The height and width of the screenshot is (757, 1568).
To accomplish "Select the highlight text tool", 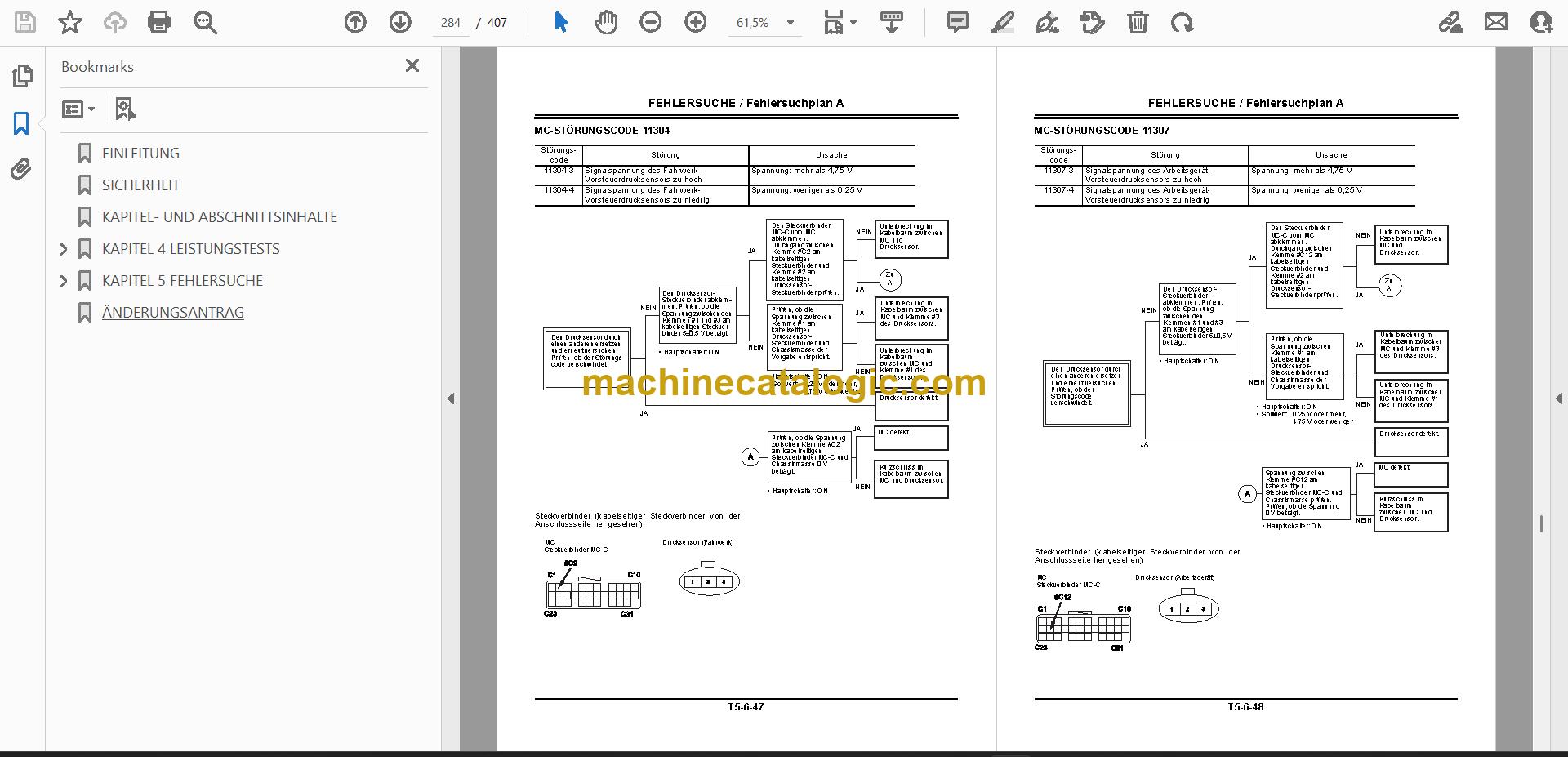I will point(1003,22).
